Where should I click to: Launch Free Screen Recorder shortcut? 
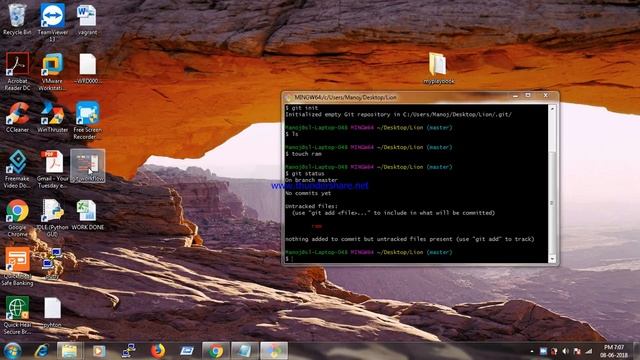(x=87, y=120)
